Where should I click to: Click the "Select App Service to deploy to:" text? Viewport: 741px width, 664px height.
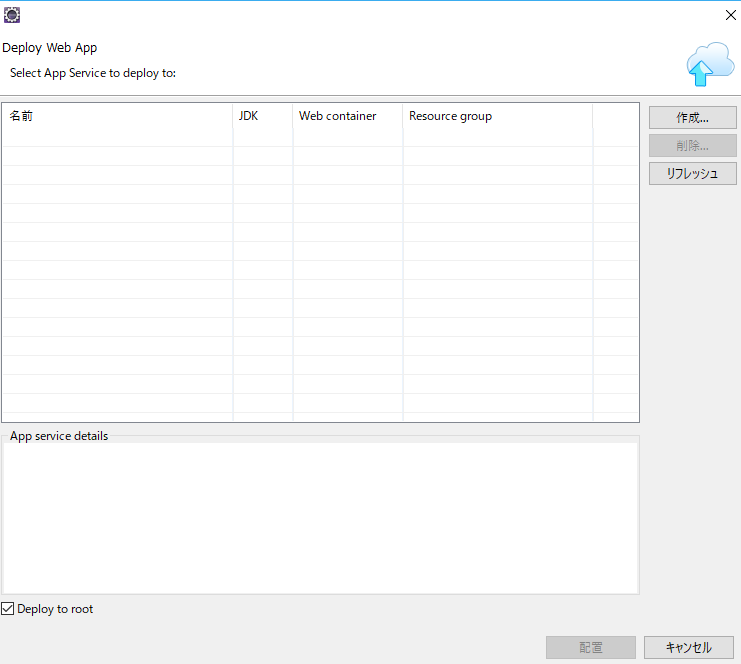[93, 73]
